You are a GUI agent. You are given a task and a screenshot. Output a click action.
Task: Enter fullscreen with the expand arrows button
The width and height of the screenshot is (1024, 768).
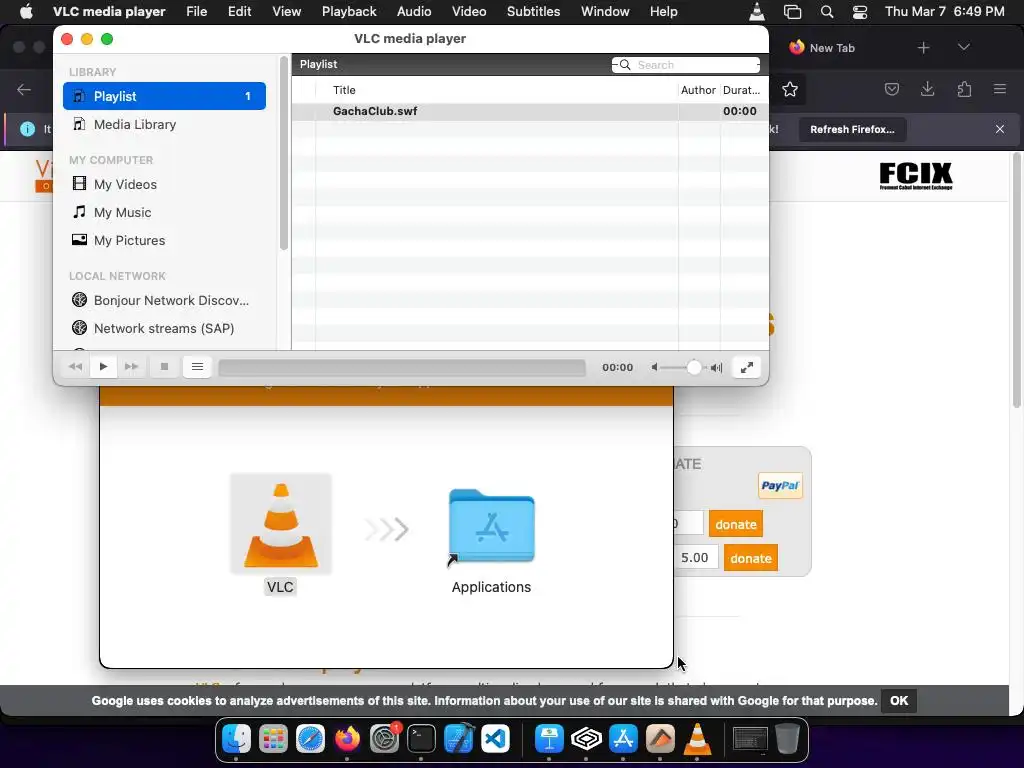click(x=746, y=367)
